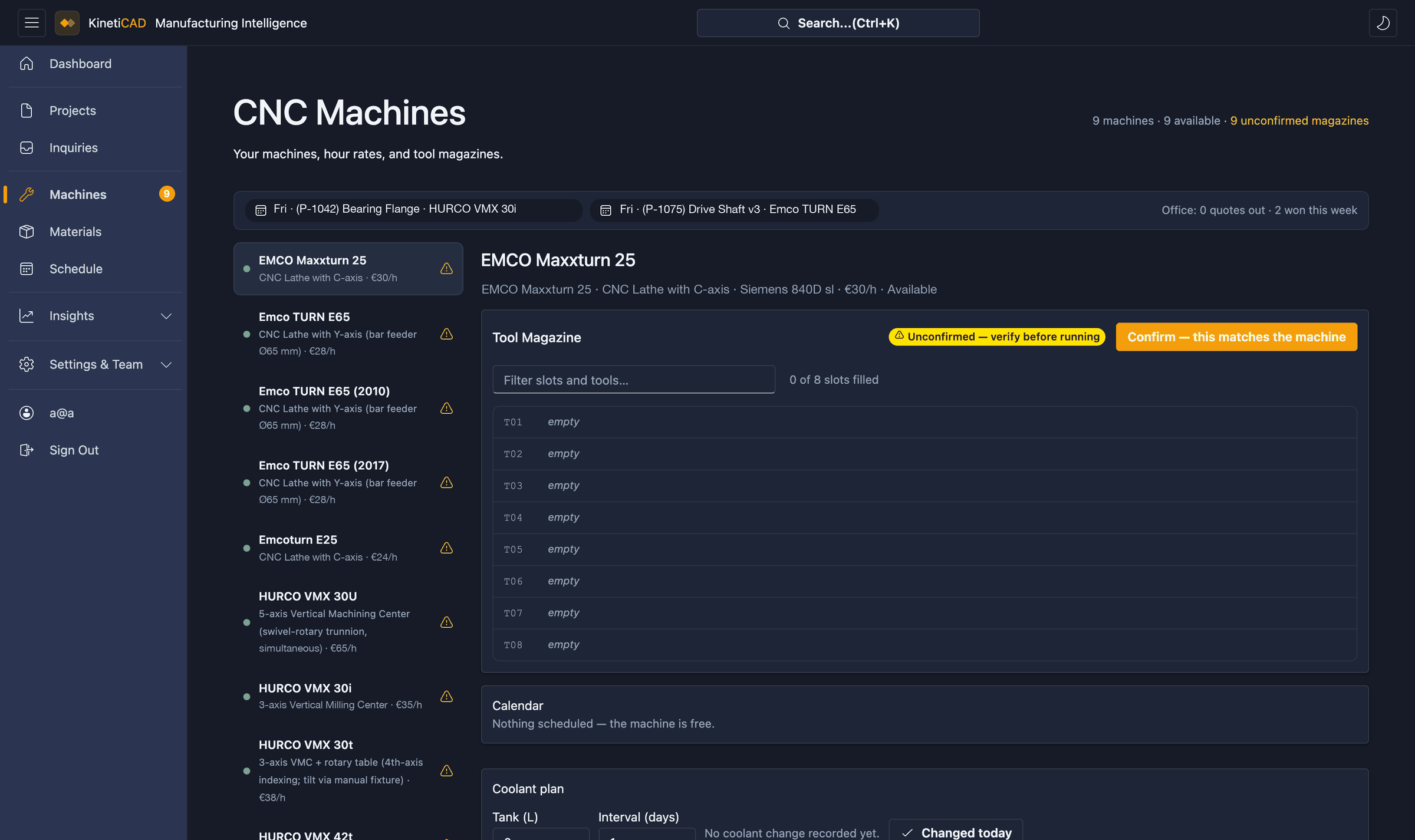Click the warning icon on HURCO VMX 30U

tap(447, 622)
